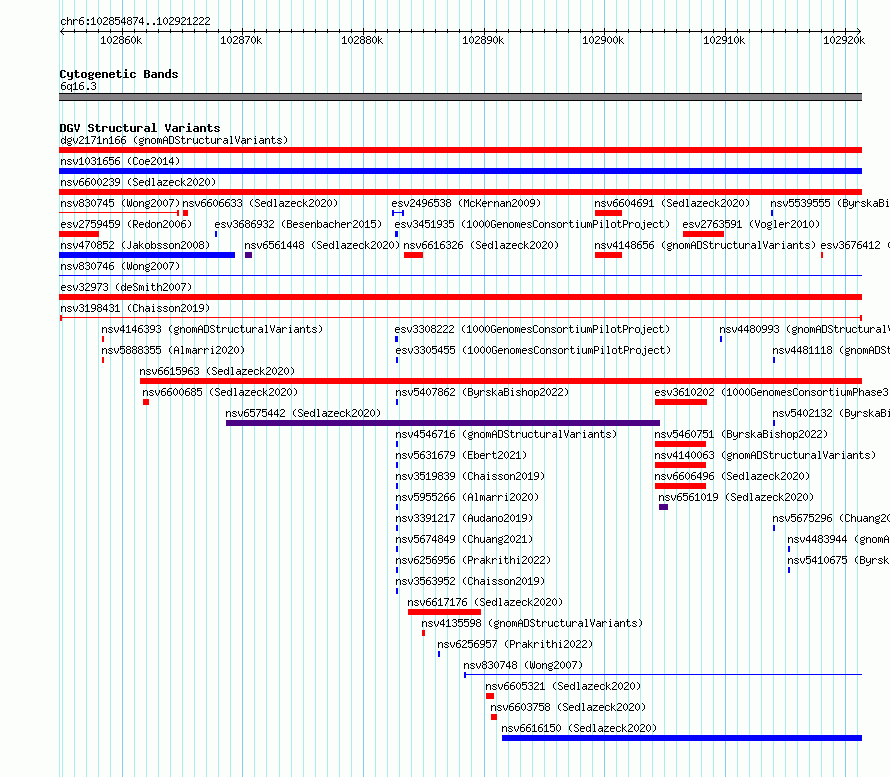Viewport: 890px width, 777px height.
Task: Click nsv5402132 ByrskaBishop label
Action: 830,413
